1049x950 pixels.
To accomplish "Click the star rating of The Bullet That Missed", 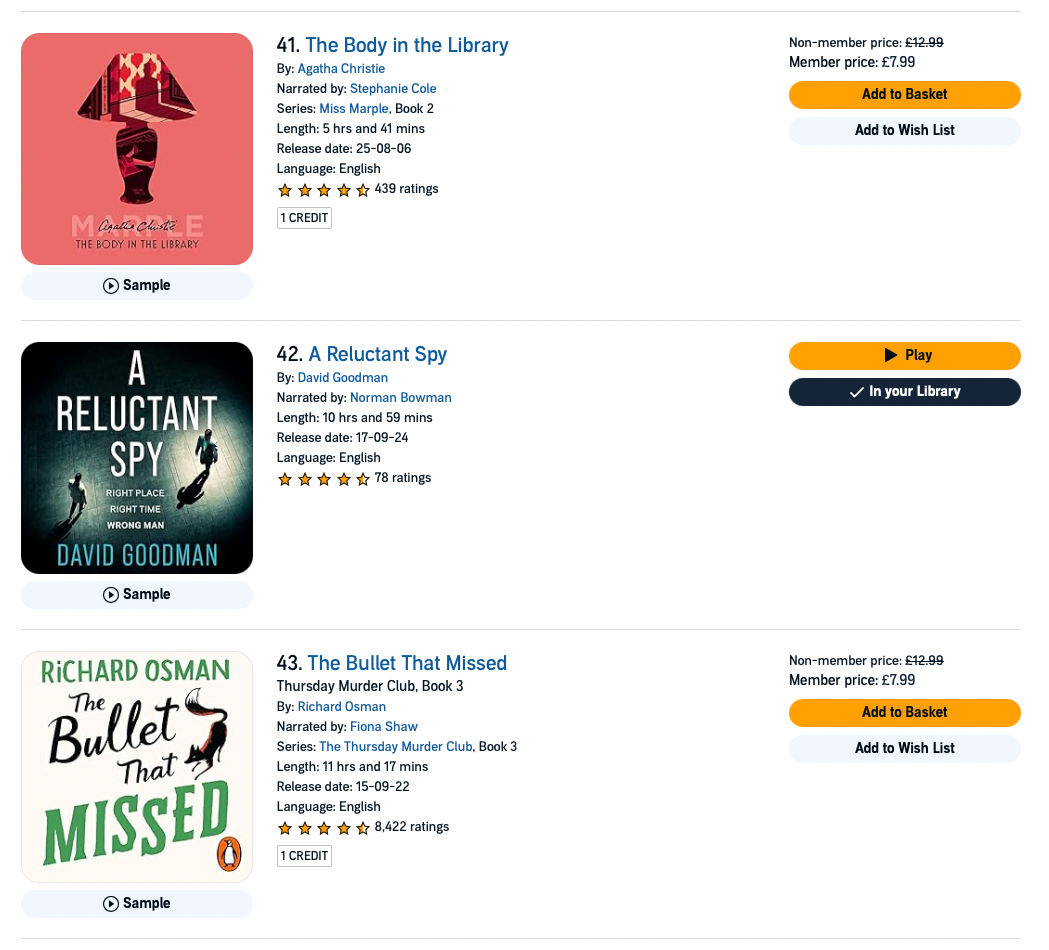I will coord(324,829).
